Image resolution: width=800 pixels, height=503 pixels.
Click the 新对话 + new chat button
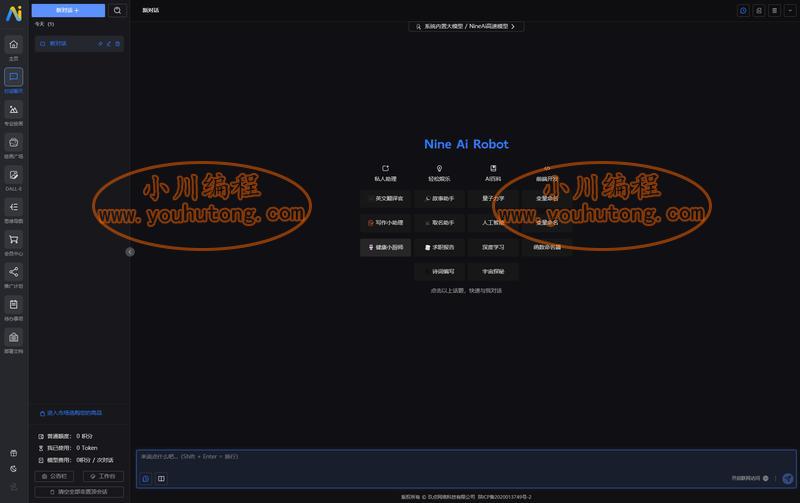pyautogui.click(x=68, y=10)
